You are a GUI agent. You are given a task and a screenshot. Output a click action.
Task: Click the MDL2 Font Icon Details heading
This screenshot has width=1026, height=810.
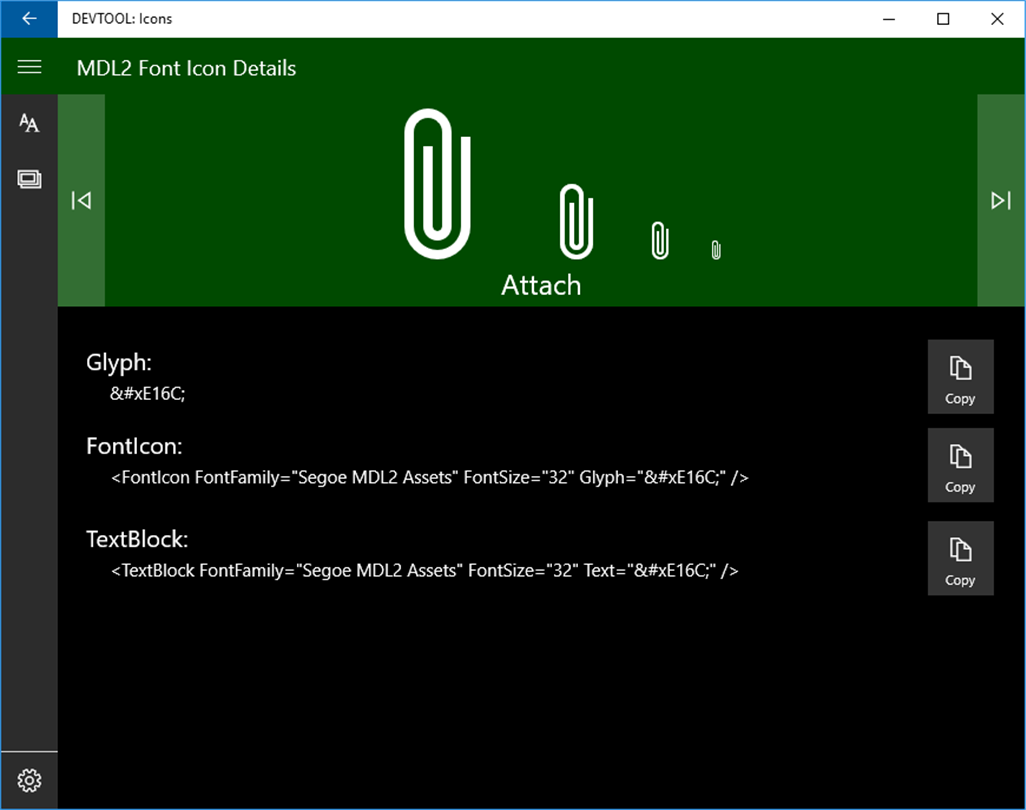tap(186, 68)
